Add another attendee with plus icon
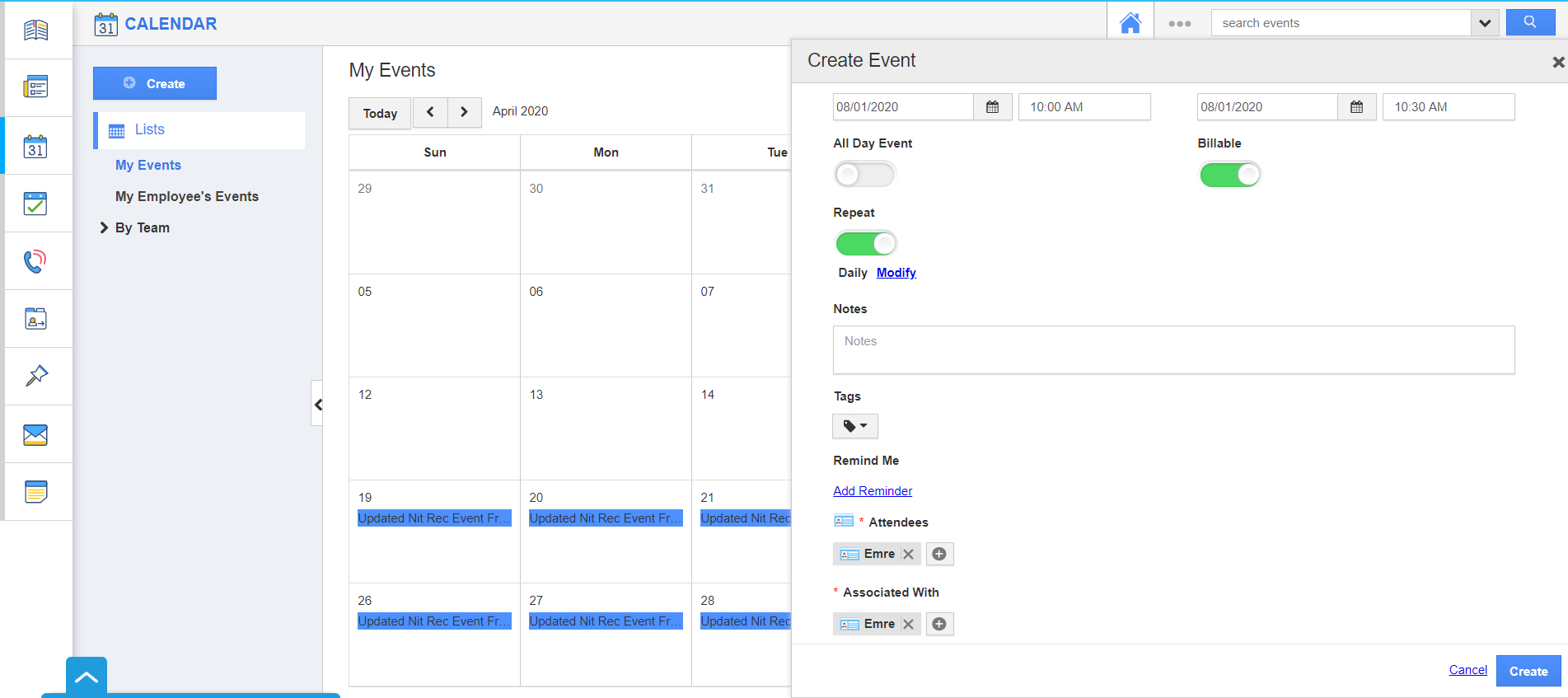Screen dimensions: 1568x698 tap(939, 554)
